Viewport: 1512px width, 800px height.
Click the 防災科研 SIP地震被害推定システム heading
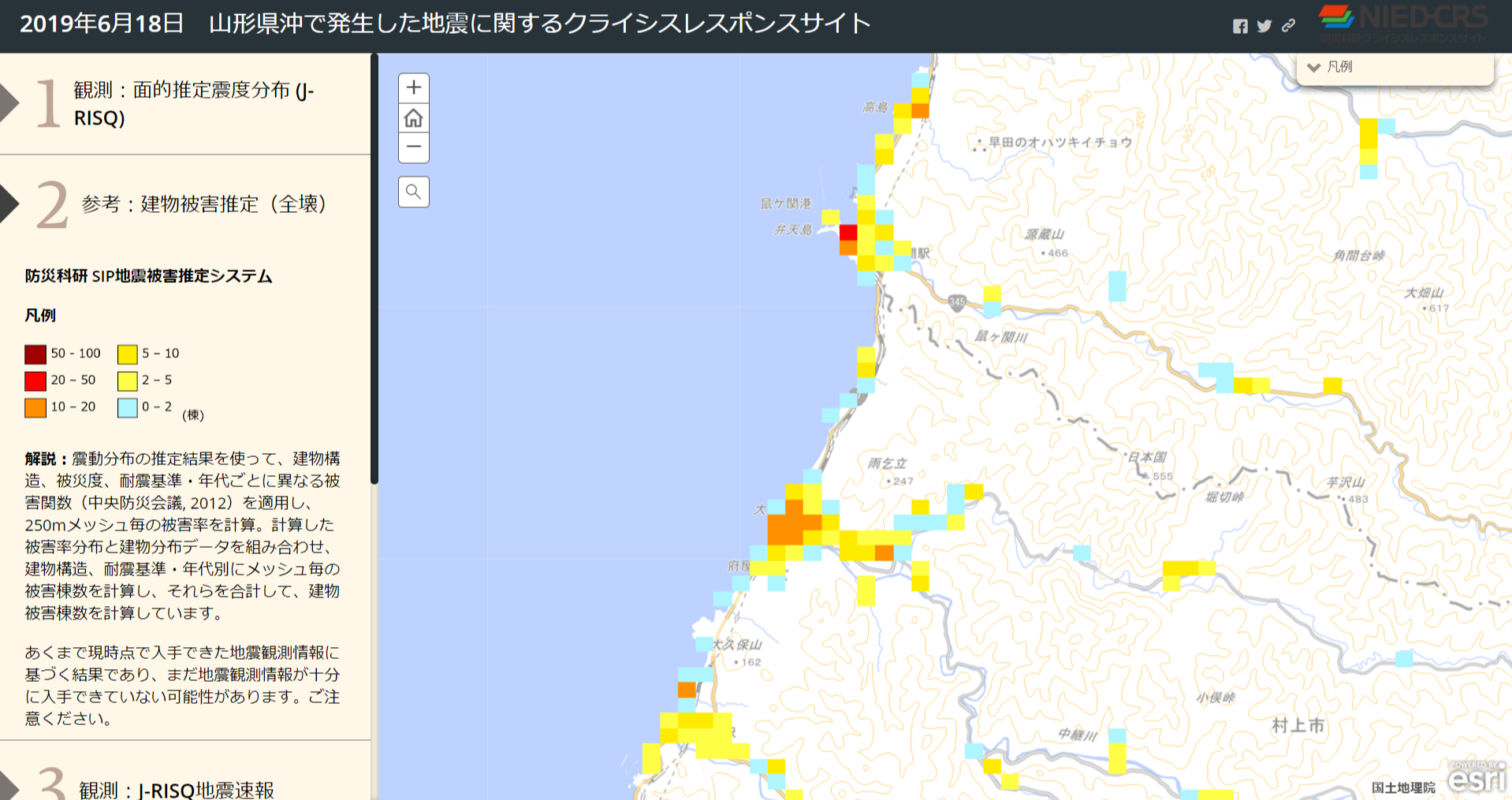tap(148, 276)
